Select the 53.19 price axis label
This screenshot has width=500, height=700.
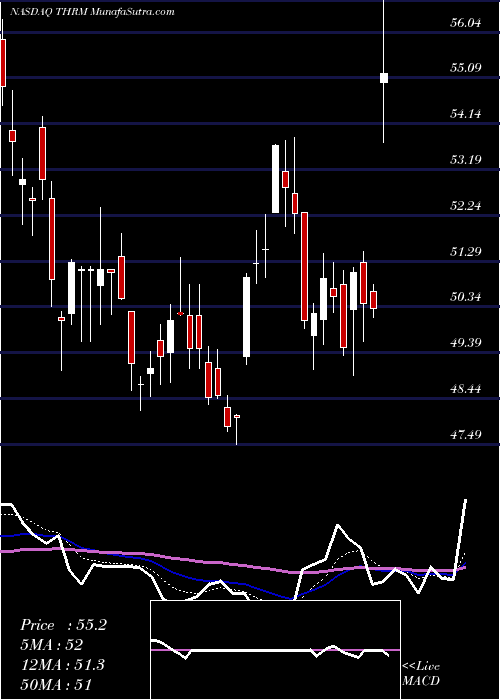tap(465, 159)
